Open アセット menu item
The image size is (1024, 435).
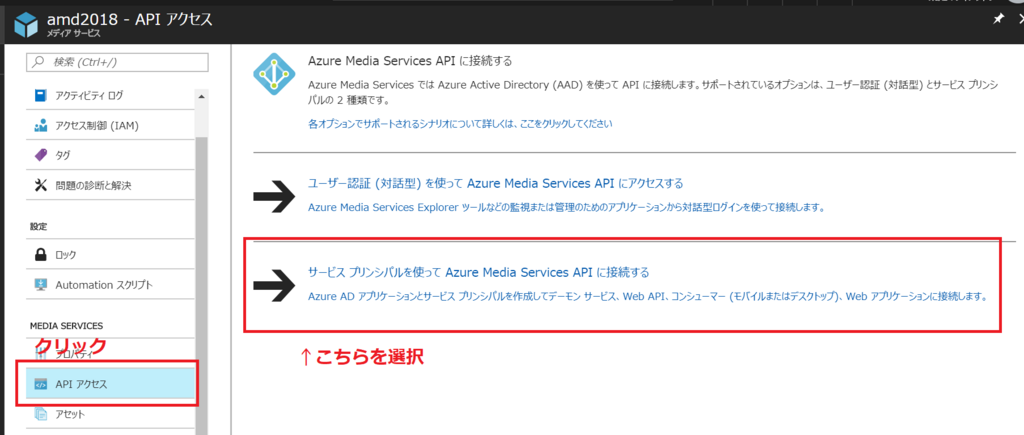coord(112,414)
